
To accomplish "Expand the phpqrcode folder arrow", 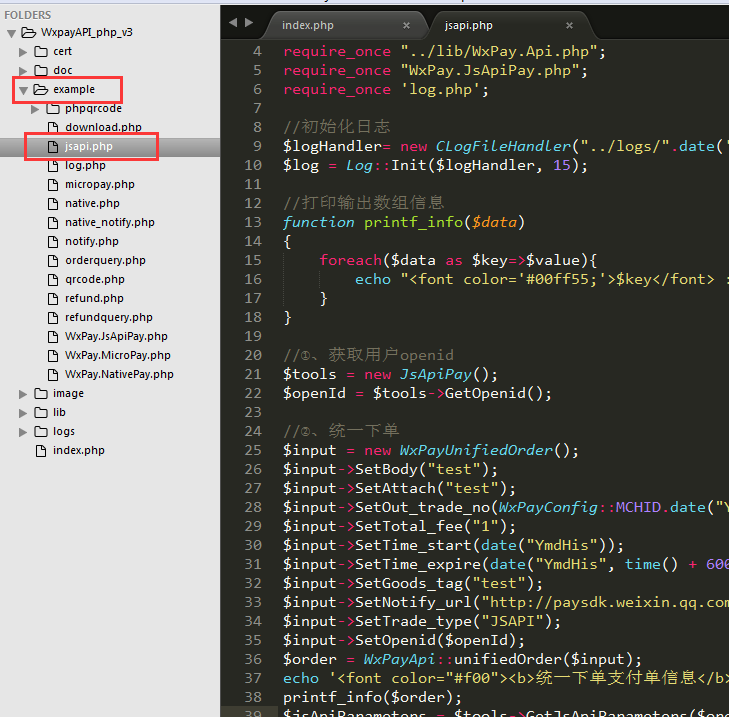I will 35,109.
